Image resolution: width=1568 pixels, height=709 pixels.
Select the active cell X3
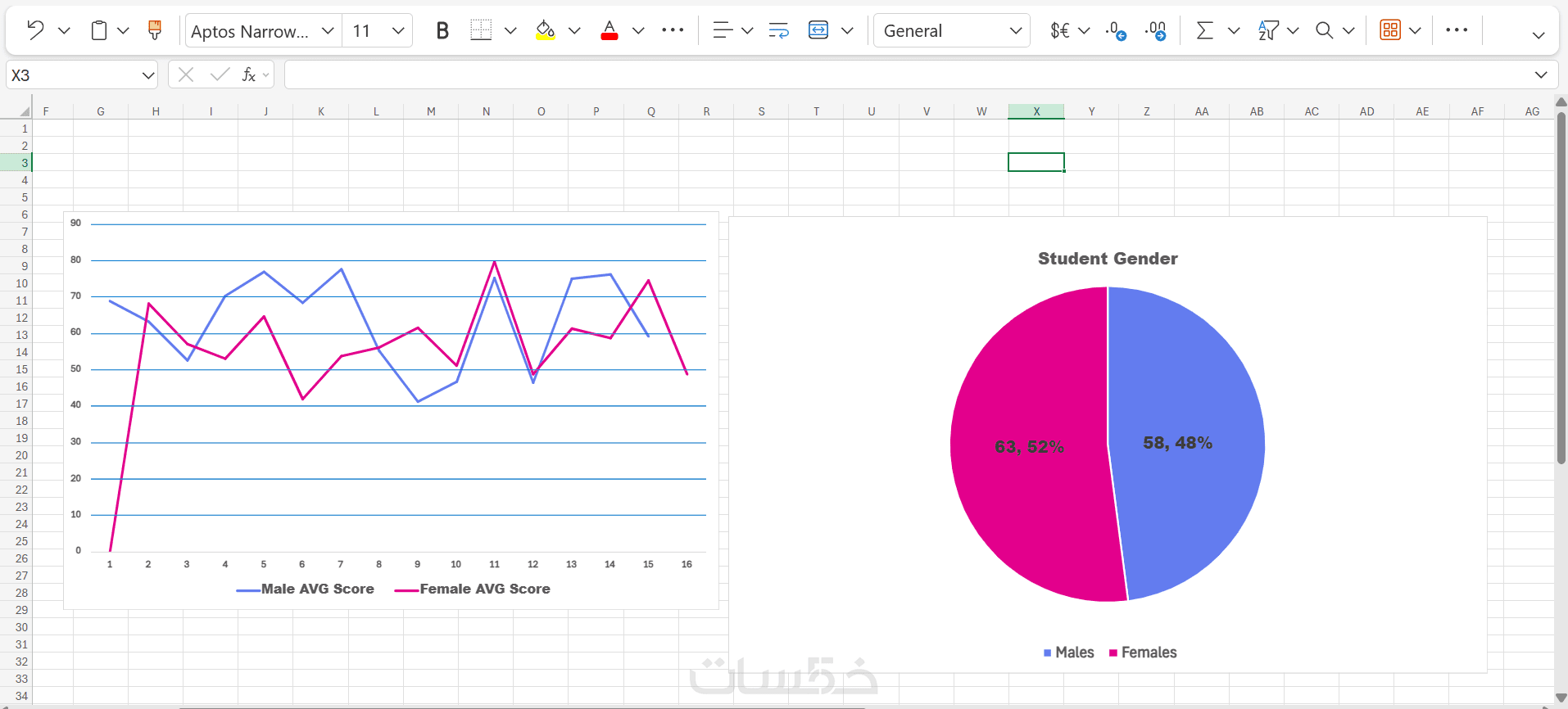click(x=1036, y=162)
